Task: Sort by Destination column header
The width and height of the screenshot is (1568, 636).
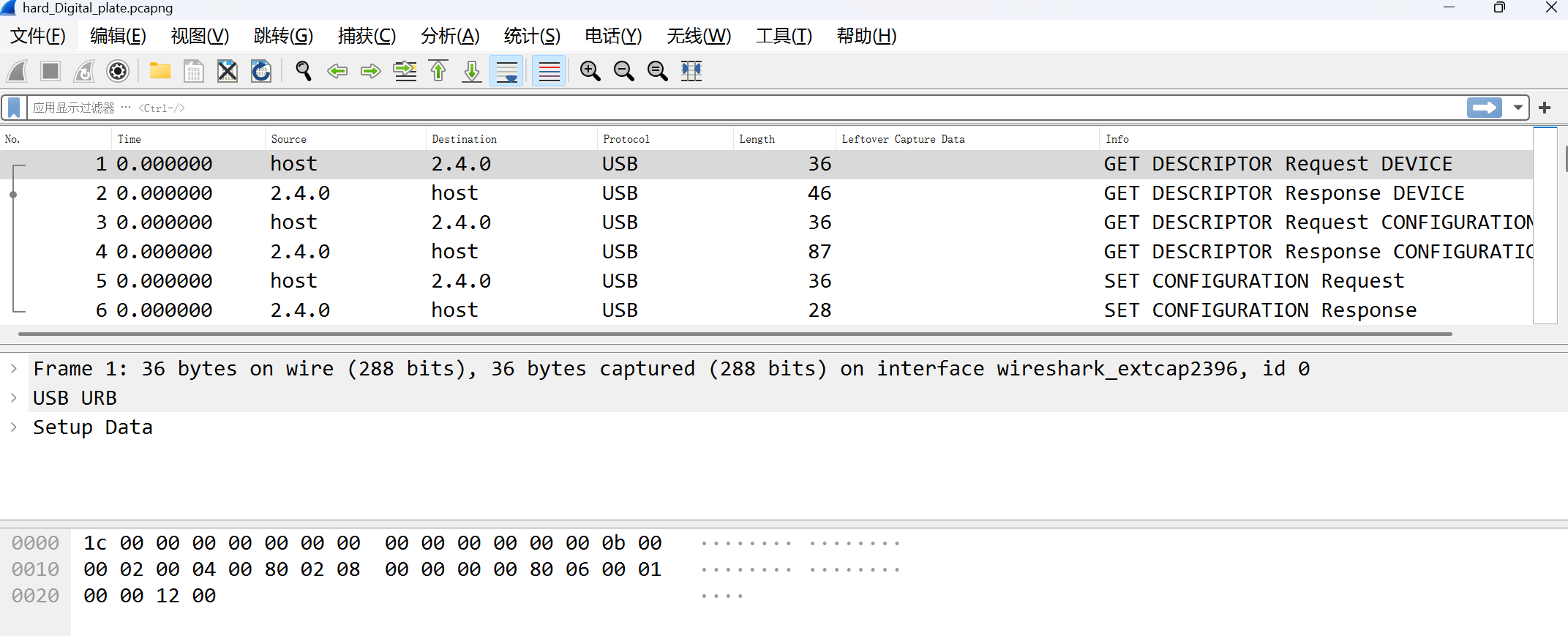Action: point(511,139)
